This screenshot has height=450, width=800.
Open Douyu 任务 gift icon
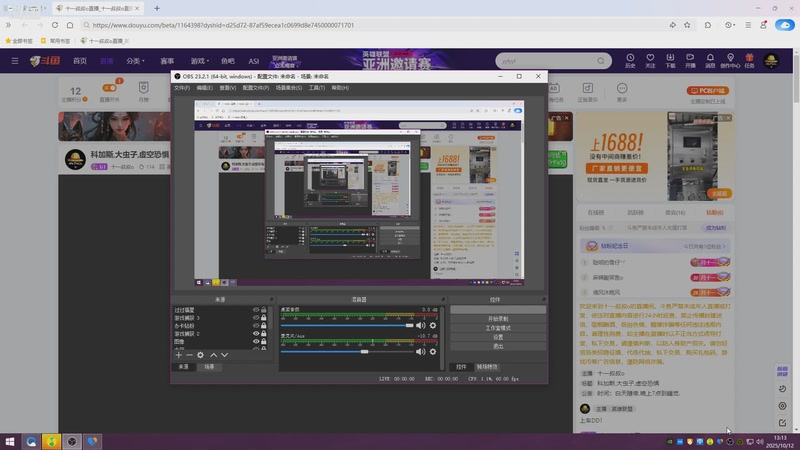749,60
